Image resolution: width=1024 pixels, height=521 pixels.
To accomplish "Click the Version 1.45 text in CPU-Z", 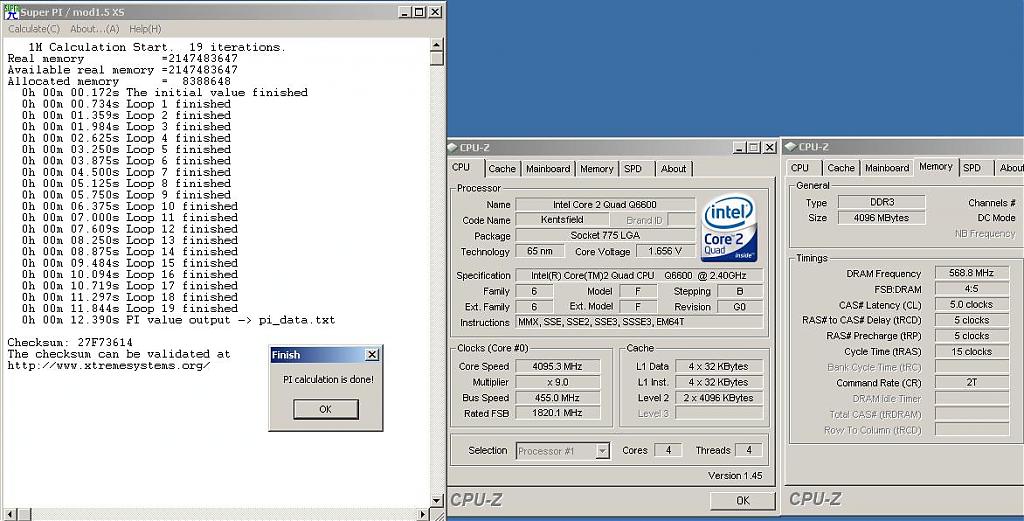I will pos(735,476).
